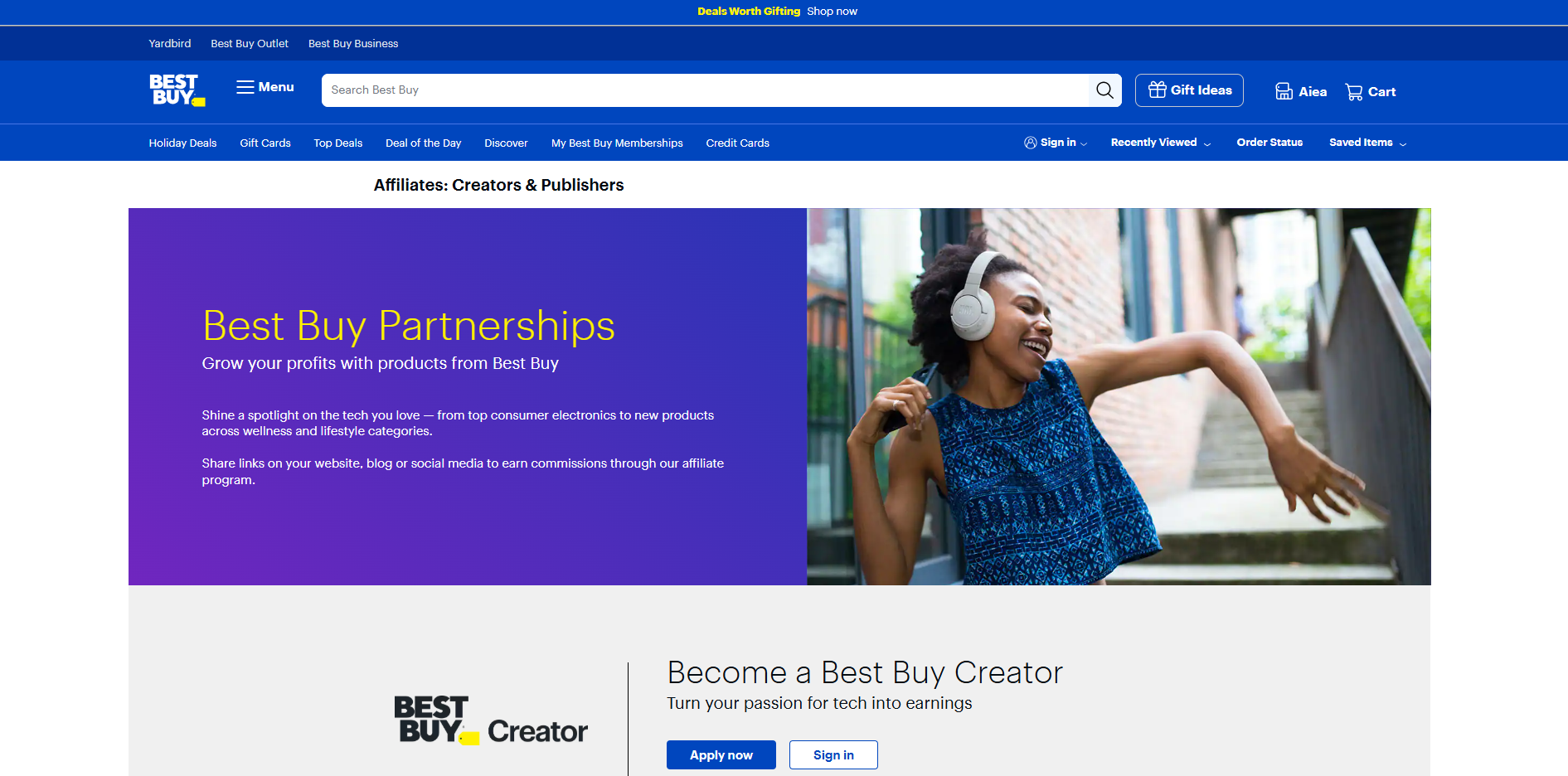Image resolution: width=1568 pixels, height=776 pixels.
Task: Open Deal of the Day
Action: (x=423, y=143)
